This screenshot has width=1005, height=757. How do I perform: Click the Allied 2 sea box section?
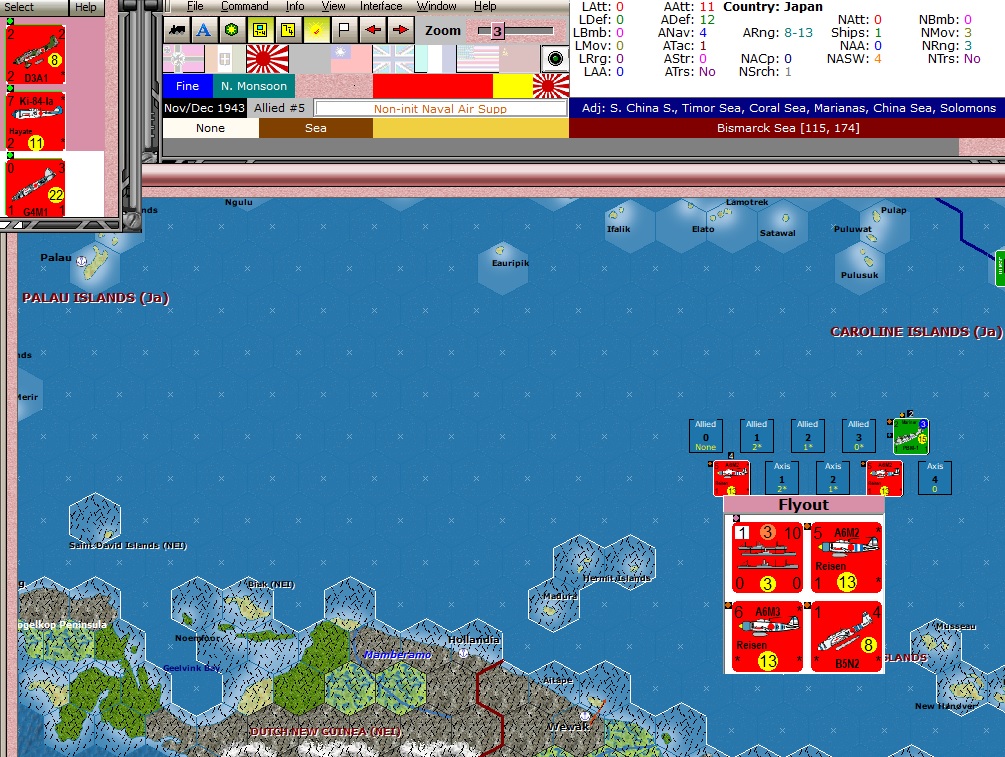click(808, 436)
